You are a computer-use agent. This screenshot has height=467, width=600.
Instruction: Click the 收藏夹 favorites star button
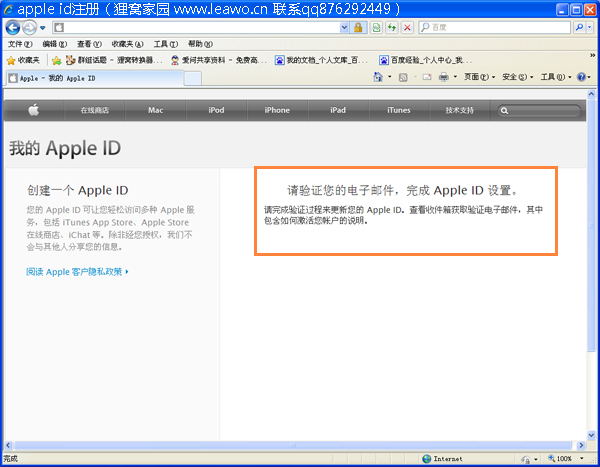pos(24,60)
